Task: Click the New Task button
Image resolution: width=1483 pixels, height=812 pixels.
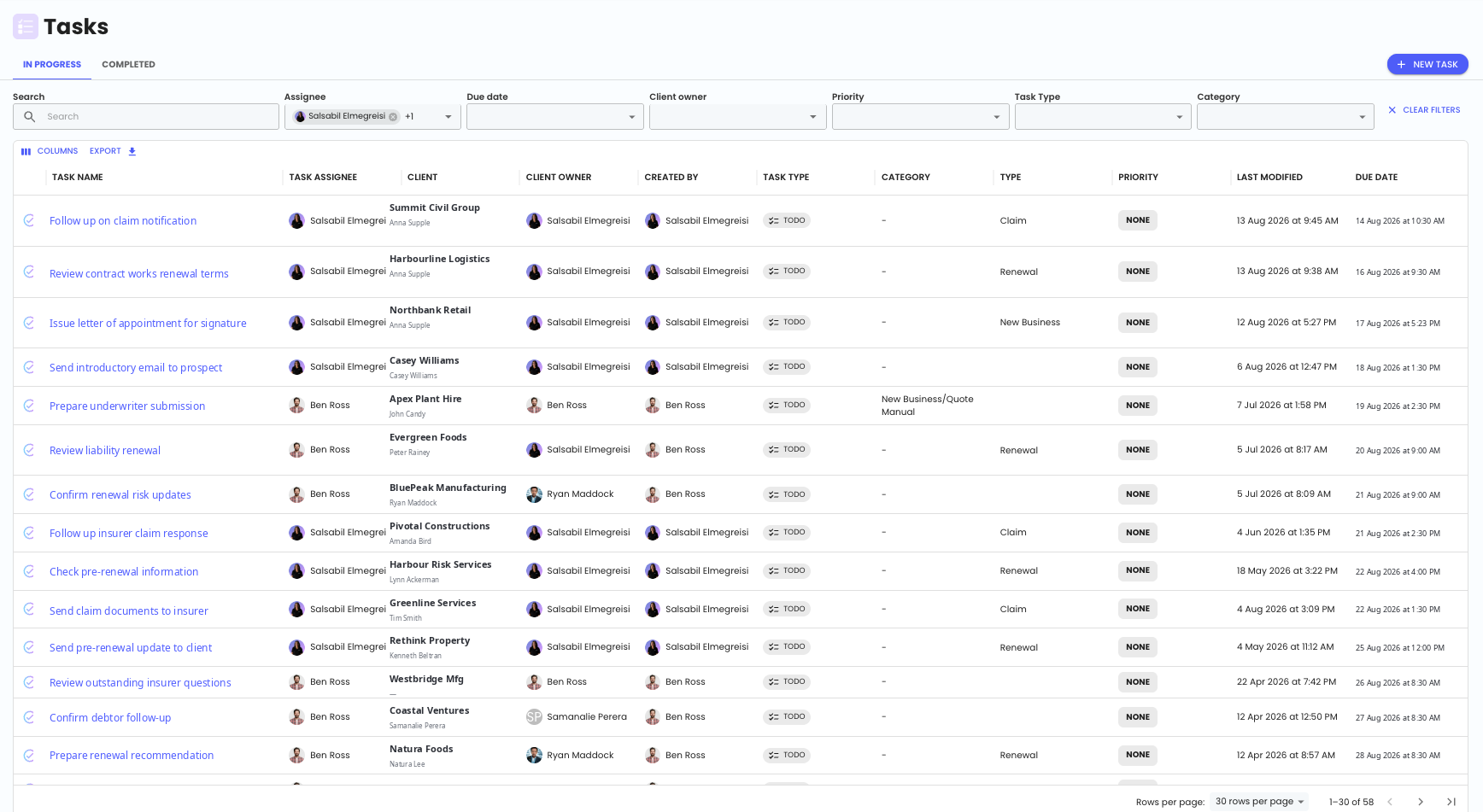Action: point(1427,65)
